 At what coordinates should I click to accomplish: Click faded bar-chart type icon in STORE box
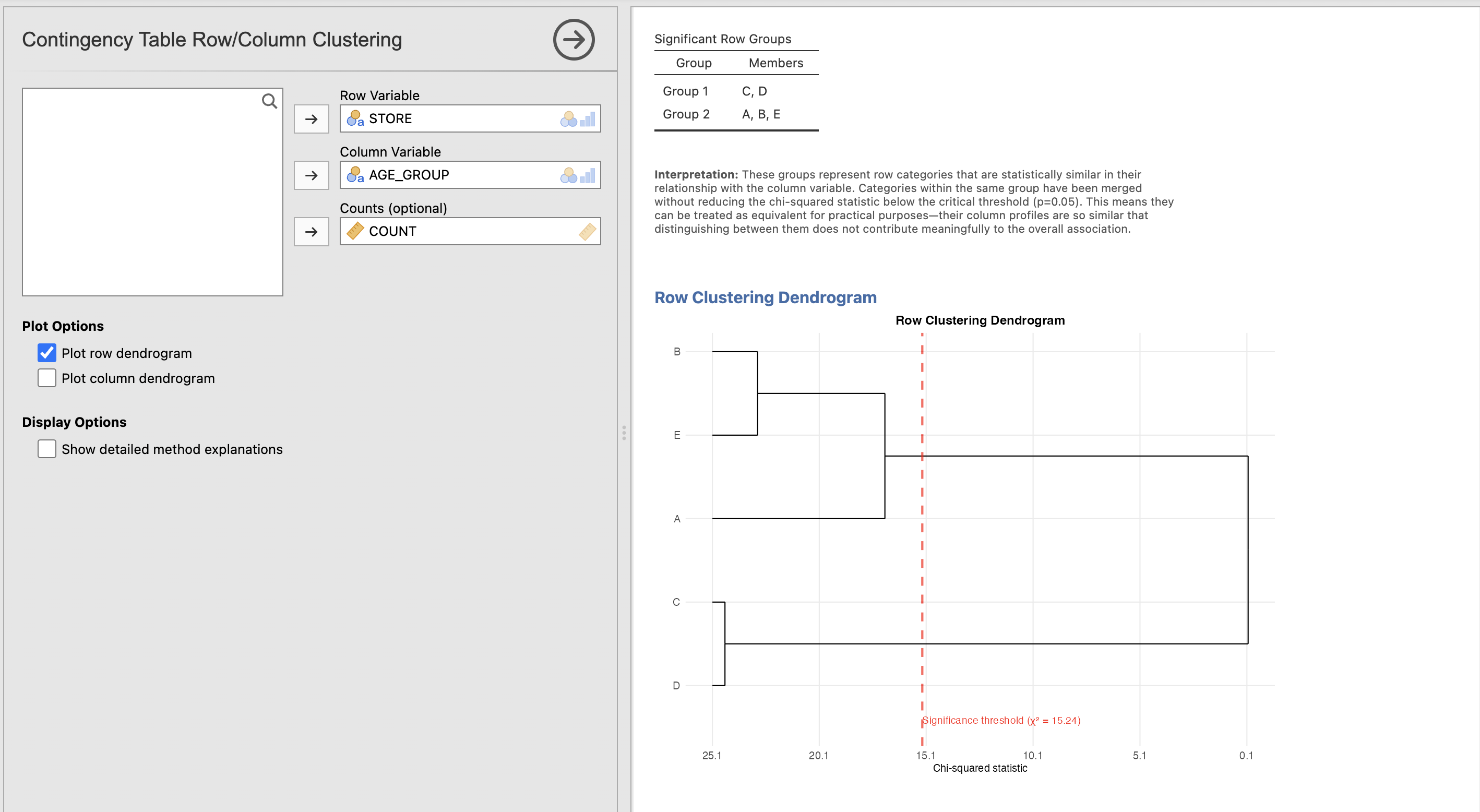(x=587, y=119)
